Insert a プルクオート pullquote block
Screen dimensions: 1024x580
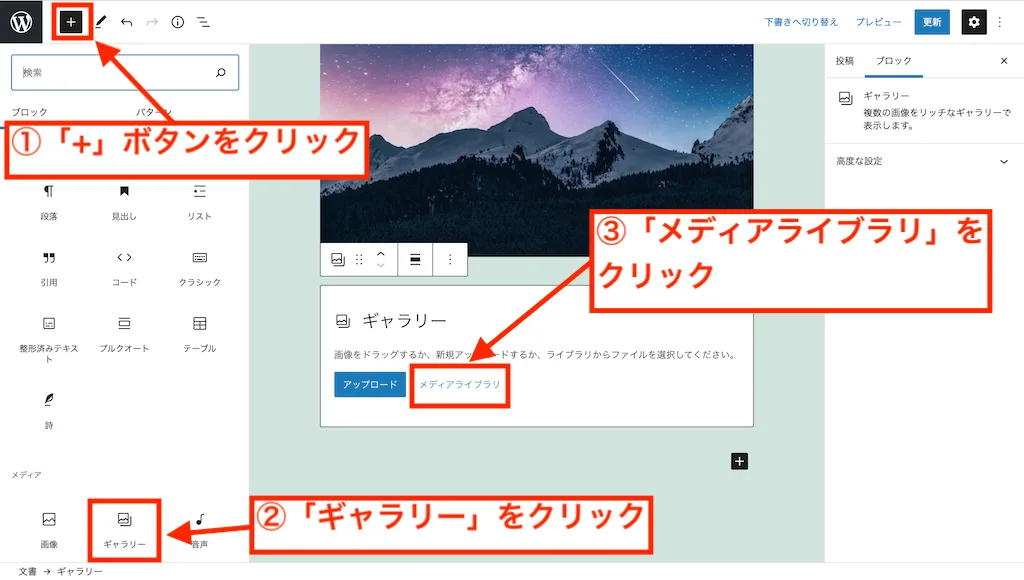124,334
